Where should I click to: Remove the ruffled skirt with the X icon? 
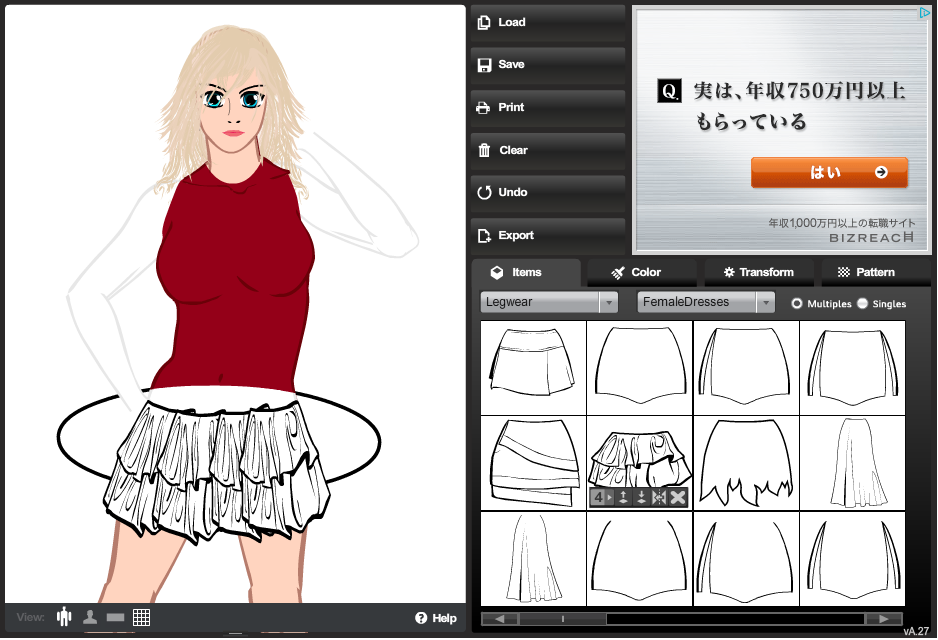pos(678,498)
